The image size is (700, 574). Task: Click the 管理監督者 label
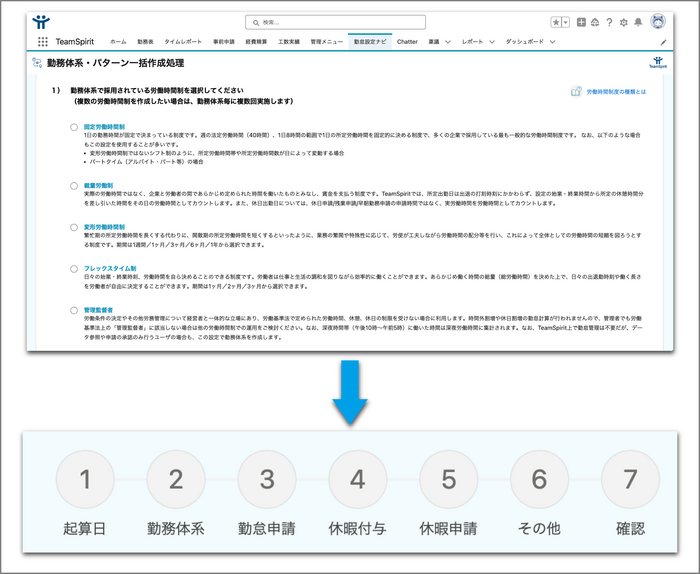[98, 310]
